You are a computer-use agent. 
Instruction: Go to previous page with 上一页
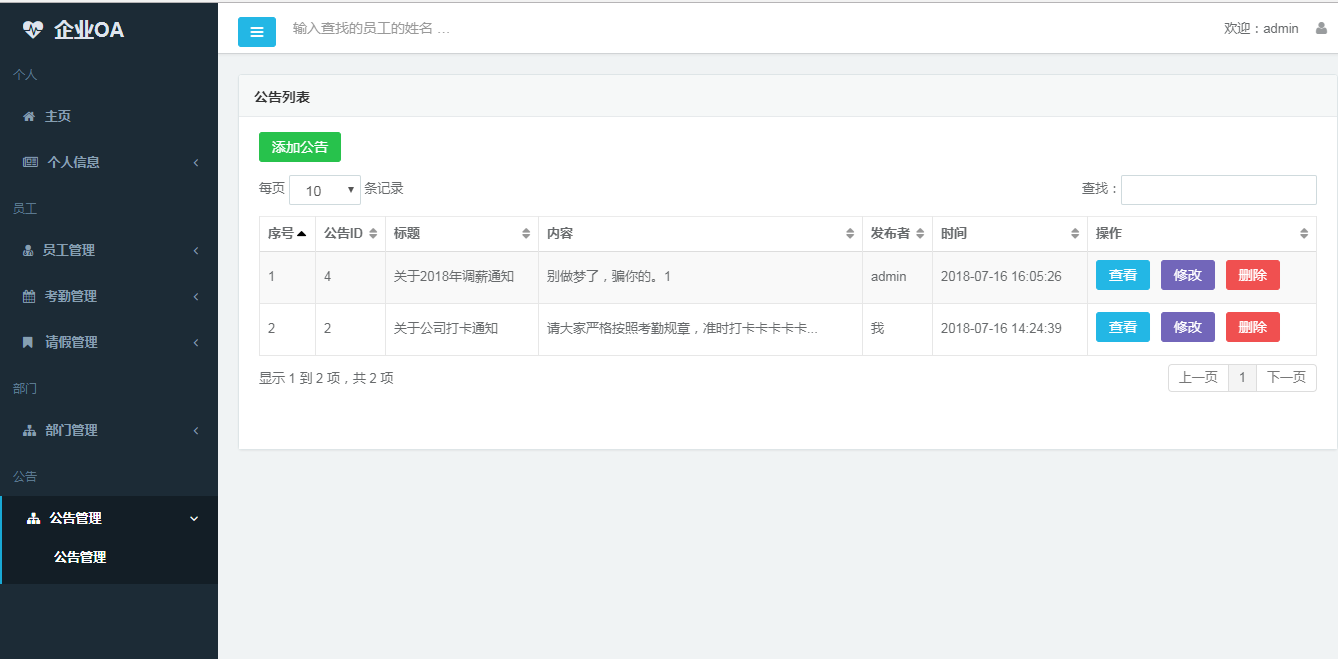tap(1198, 377)
